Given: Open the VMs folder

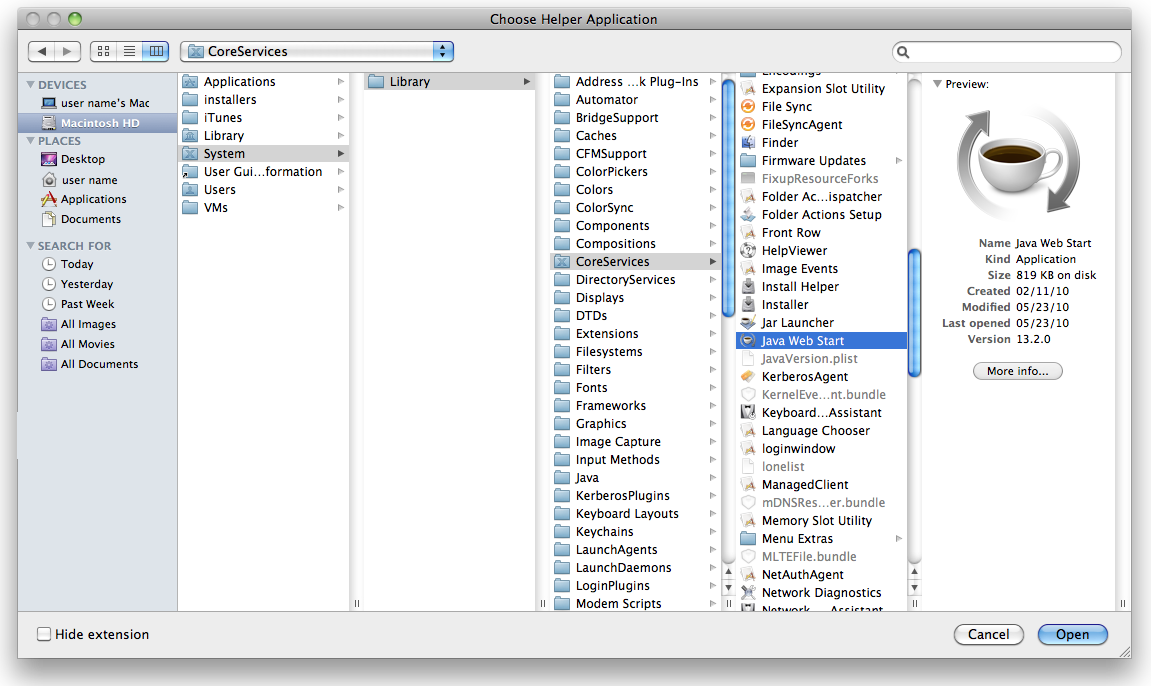Looking at the screenshot, I should (x=264, y=208).
